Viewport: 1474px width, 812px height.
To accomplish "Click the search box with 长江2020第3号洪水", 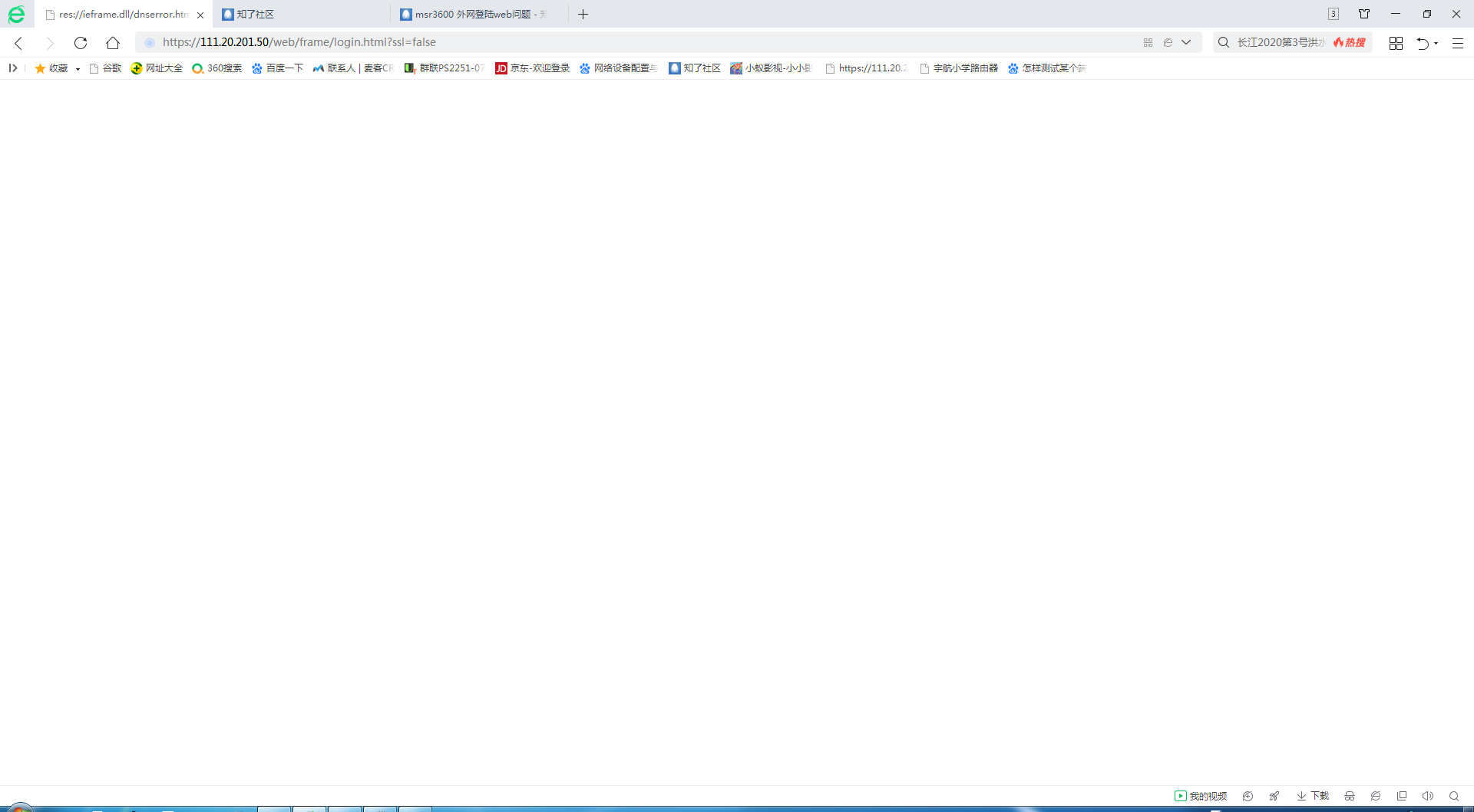I will click(x=1281, y=42).
